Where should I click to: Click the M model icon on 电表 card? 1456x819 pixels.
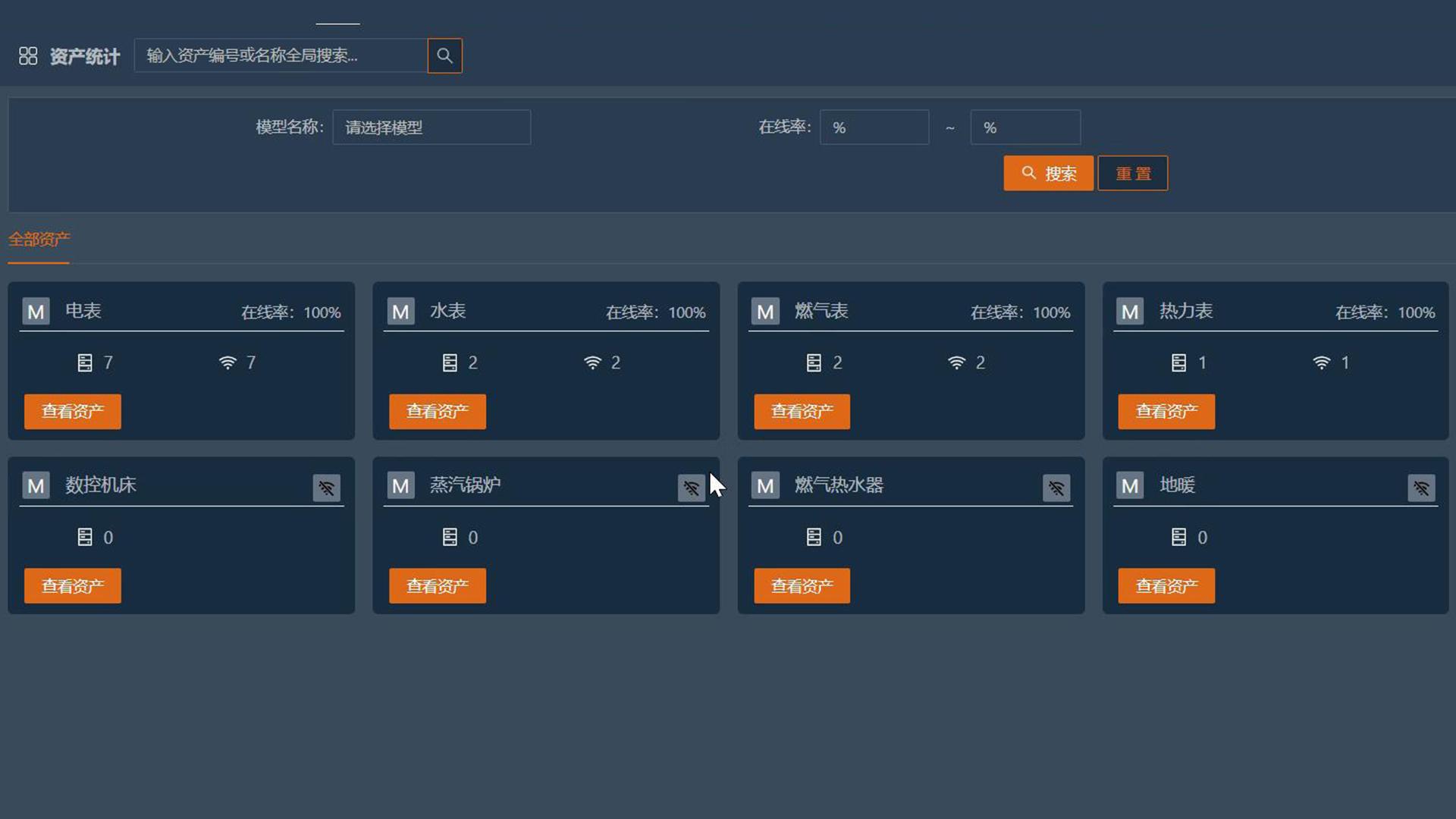click(36, 312)
